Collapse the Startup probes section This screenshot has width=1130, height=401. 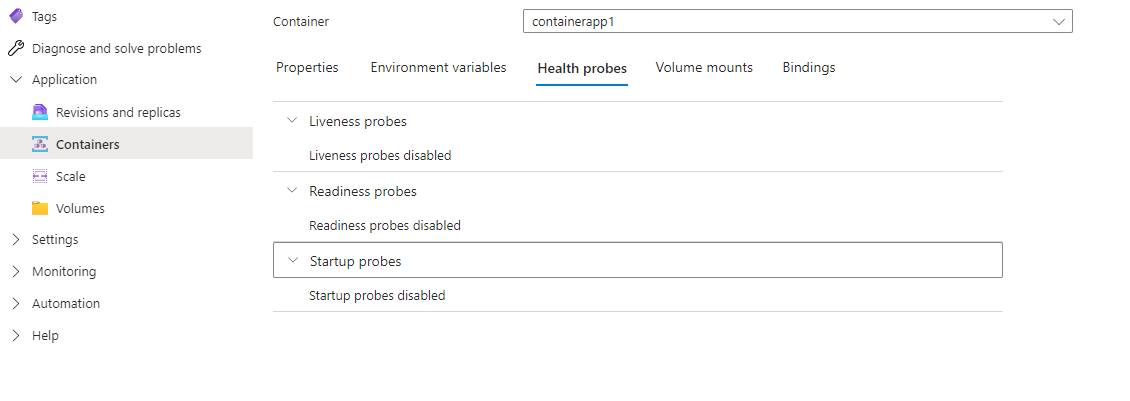point(292,260)
